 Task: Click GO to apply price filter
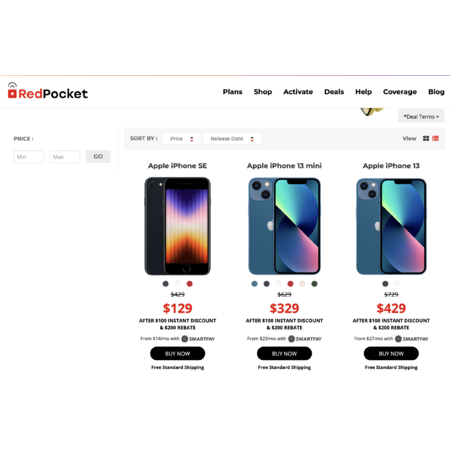(98, 156)
